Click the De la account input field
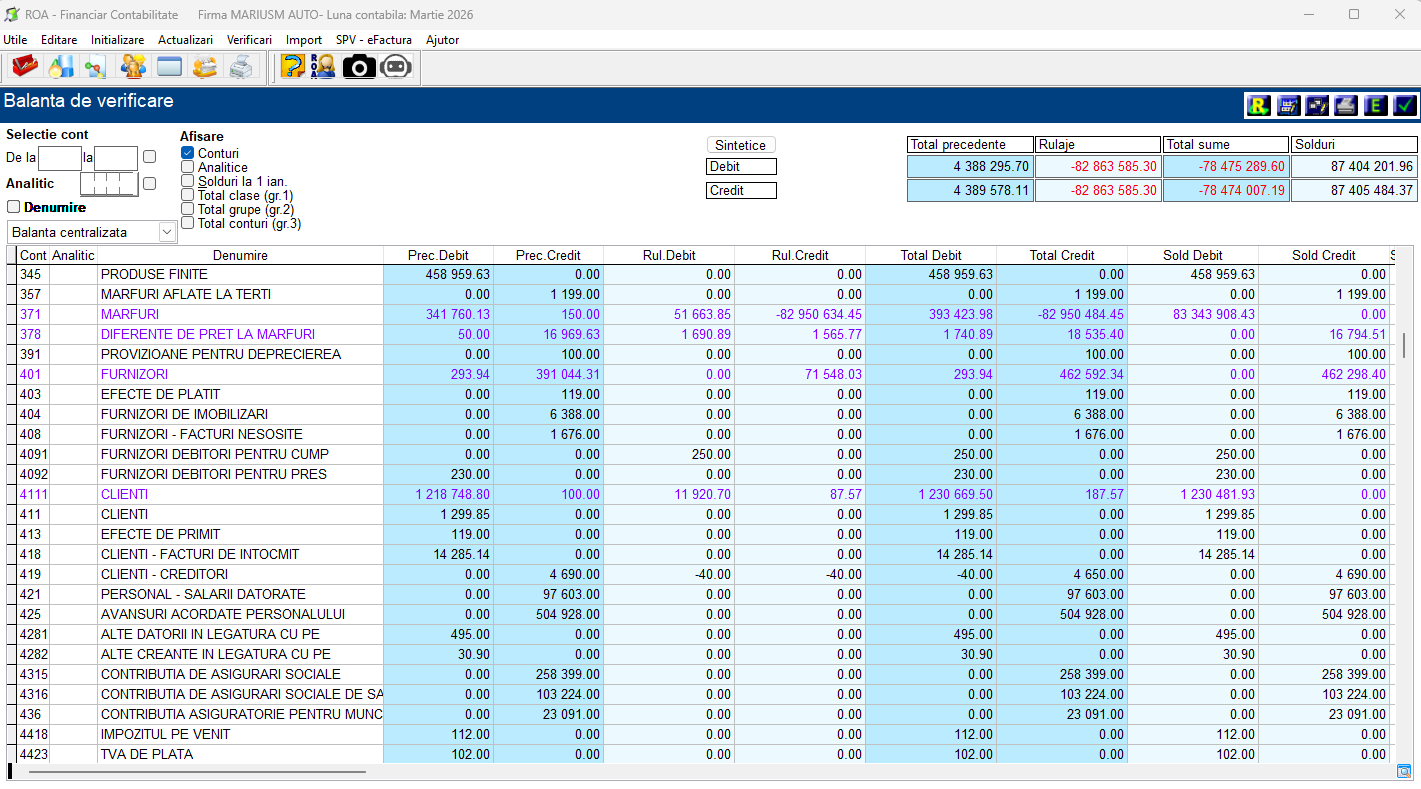 click(59, 157)
